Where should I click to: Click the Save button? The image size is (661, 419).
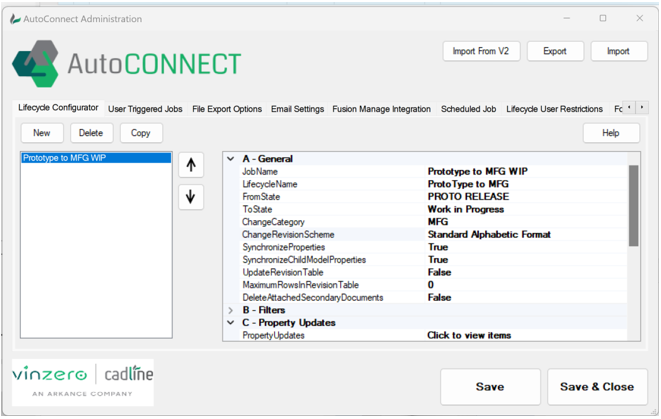click(x=490, y=387)
